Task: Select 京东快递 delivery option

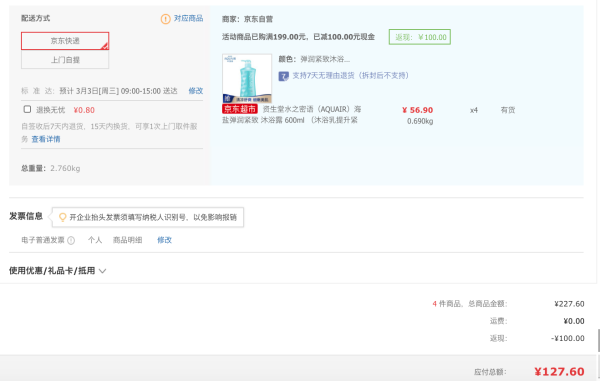Action: (x=65, y=41)
